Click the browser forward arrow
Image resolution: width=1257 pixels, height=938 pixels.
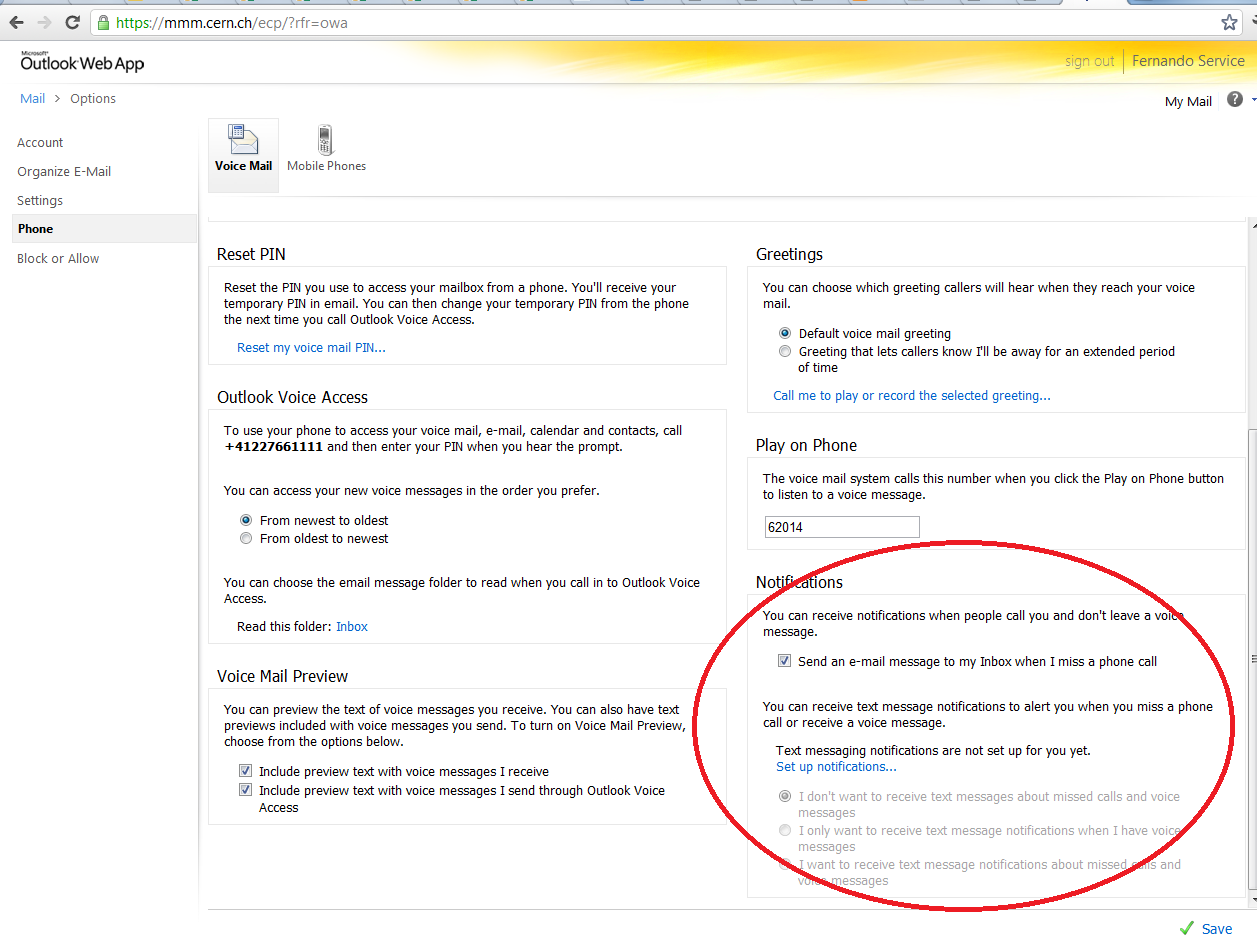pyautogui.click(x=44, y=22)
